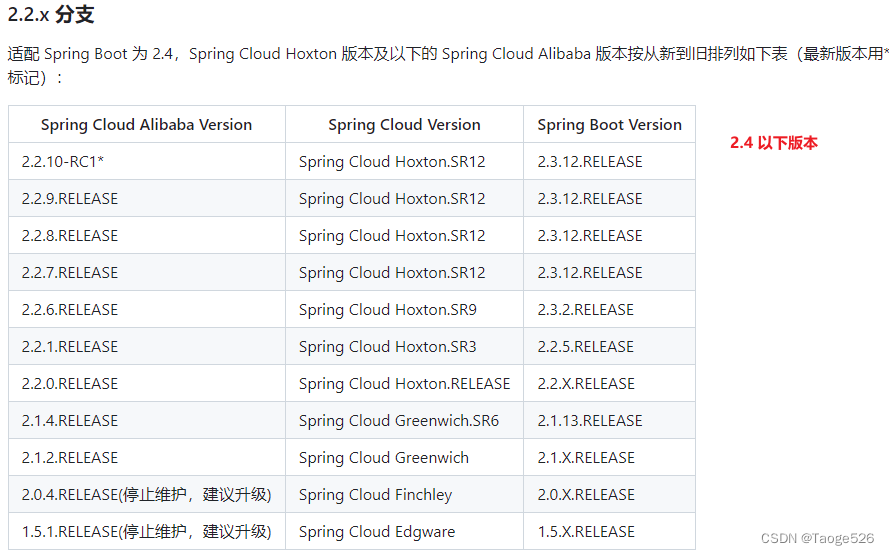Select the "2.1.X.RELEASE" Spring Boot cell
Image resolution: width=889 pixels, height=555 pixels.
click(609, 457)
